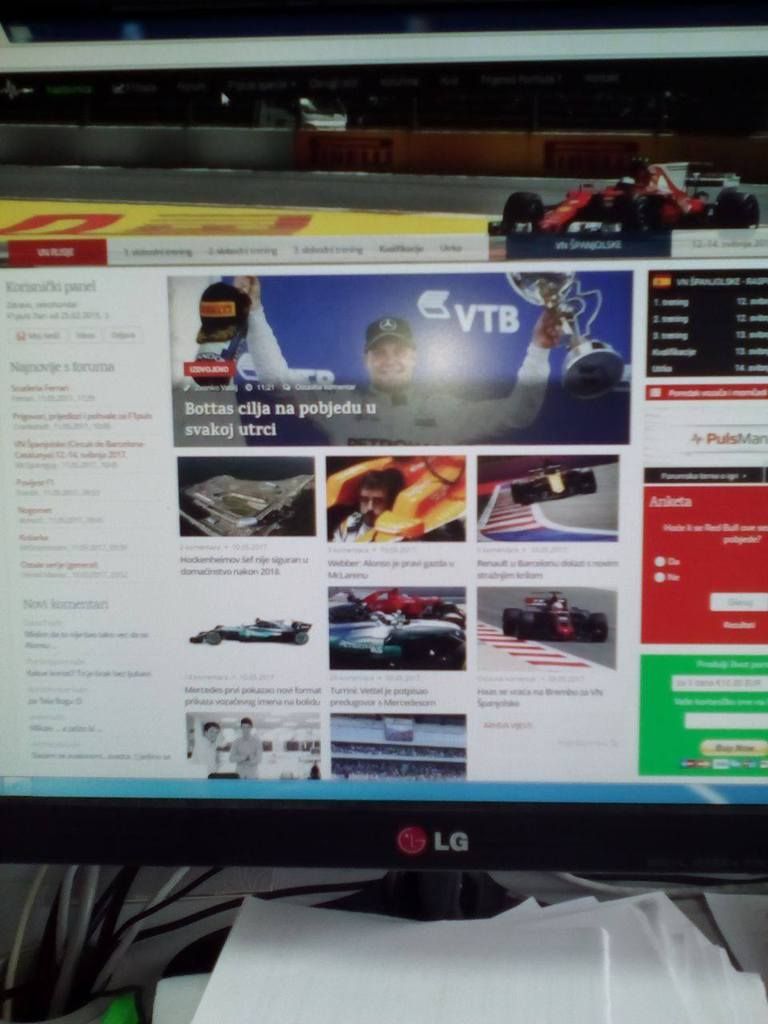Click the Spanish flag icon in schedule box
Viewport: 768px width, 1024px height.
pyautogui.click(x=662, y=281)
